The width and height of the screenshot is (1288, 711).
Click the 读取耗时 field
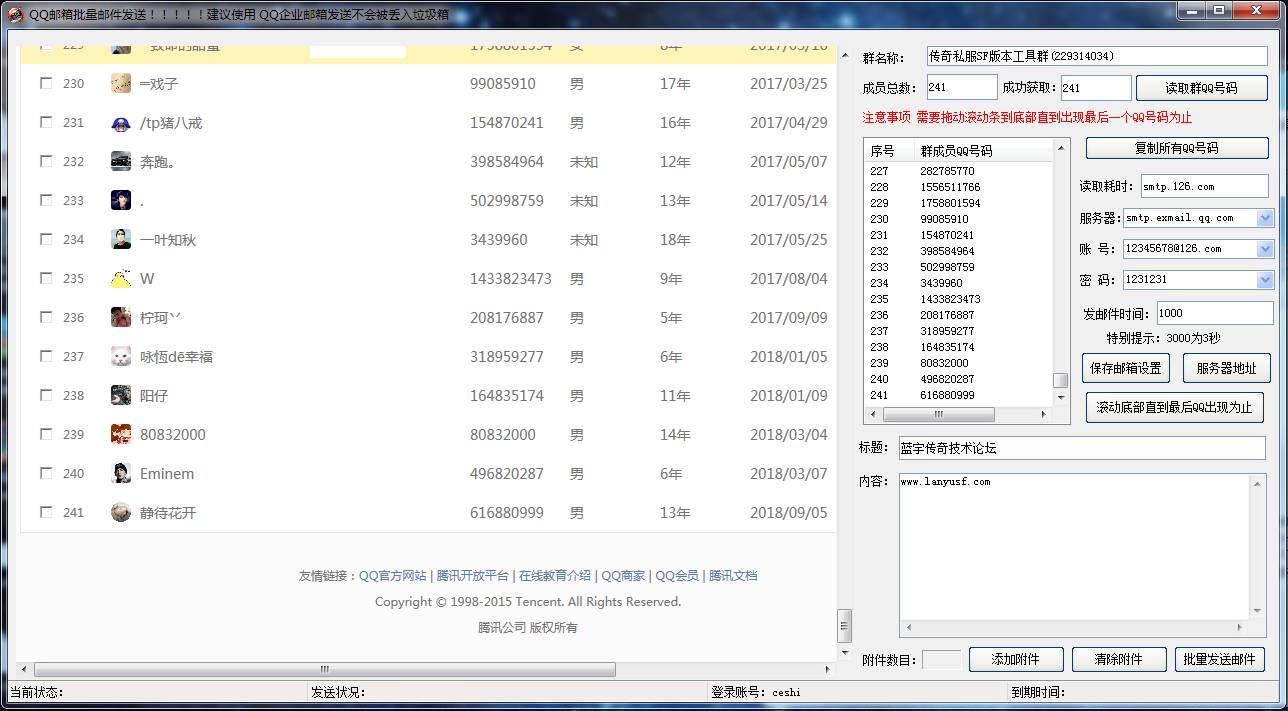click(1204, 186)
